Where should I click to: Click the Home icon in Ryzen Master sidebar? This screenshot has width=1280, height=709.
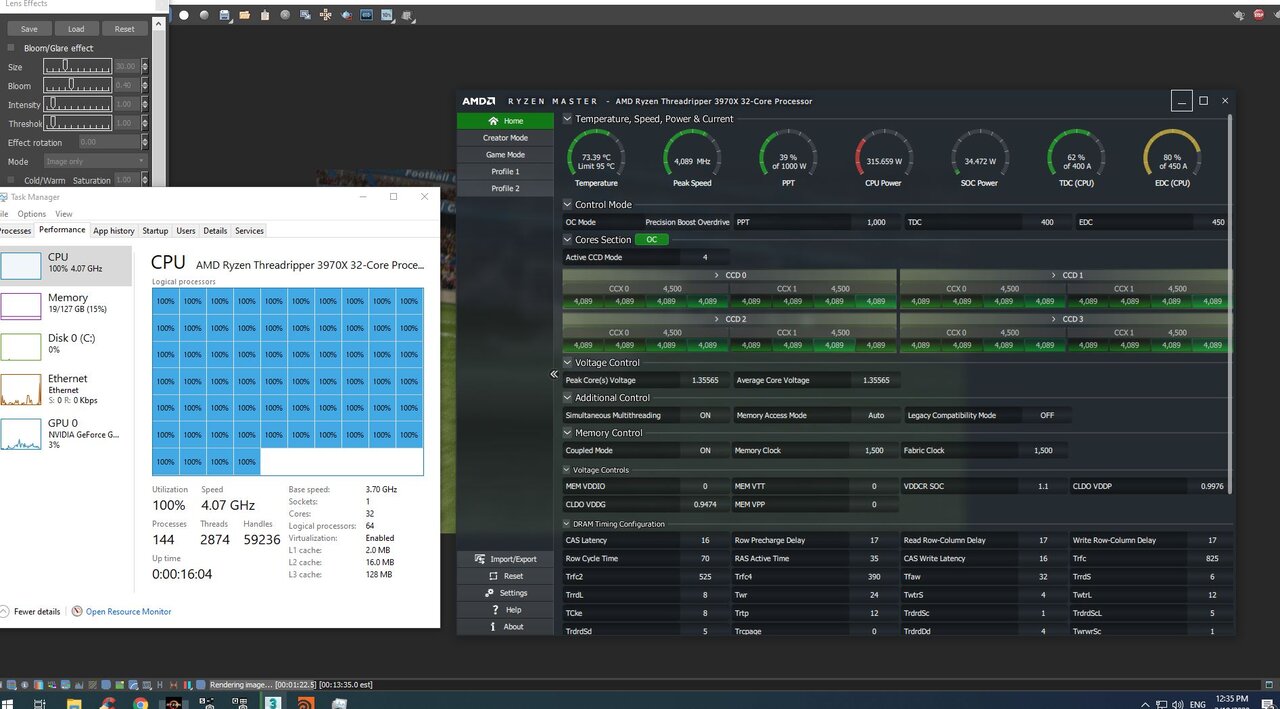[x=493, y=121]
